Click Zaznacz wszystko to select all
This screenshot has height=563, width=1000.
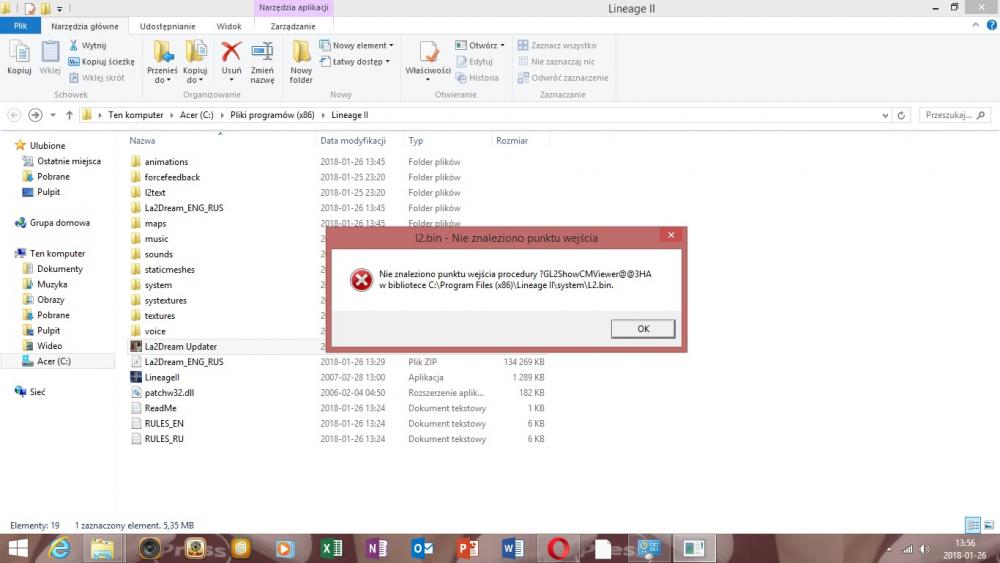pyautogui.click(x=556, y=45)
